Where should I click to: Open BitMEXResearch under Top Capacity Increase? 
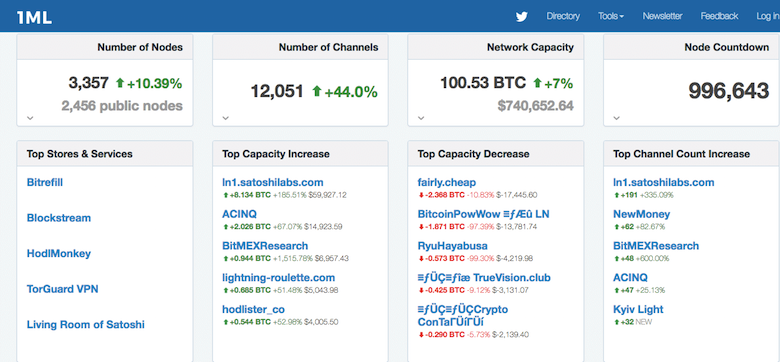click(x=265, y=246)
